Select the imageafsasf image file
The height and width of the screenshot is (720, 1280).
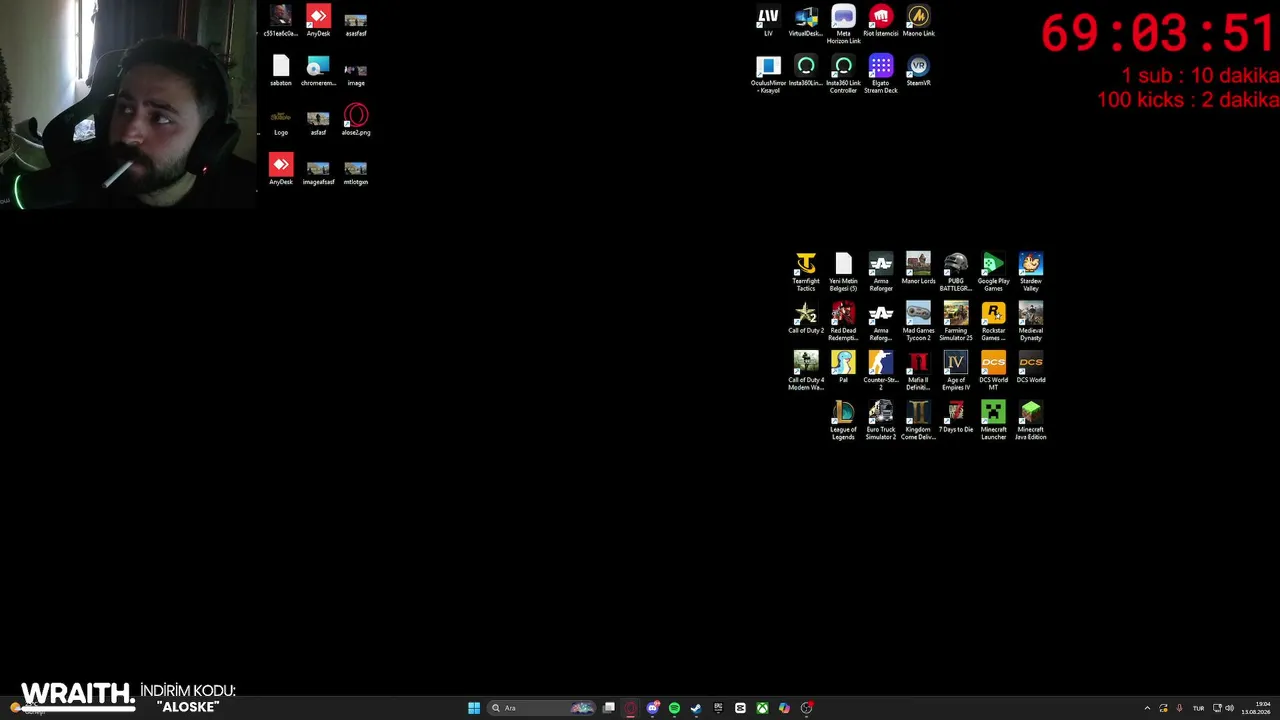pos(318,173)
